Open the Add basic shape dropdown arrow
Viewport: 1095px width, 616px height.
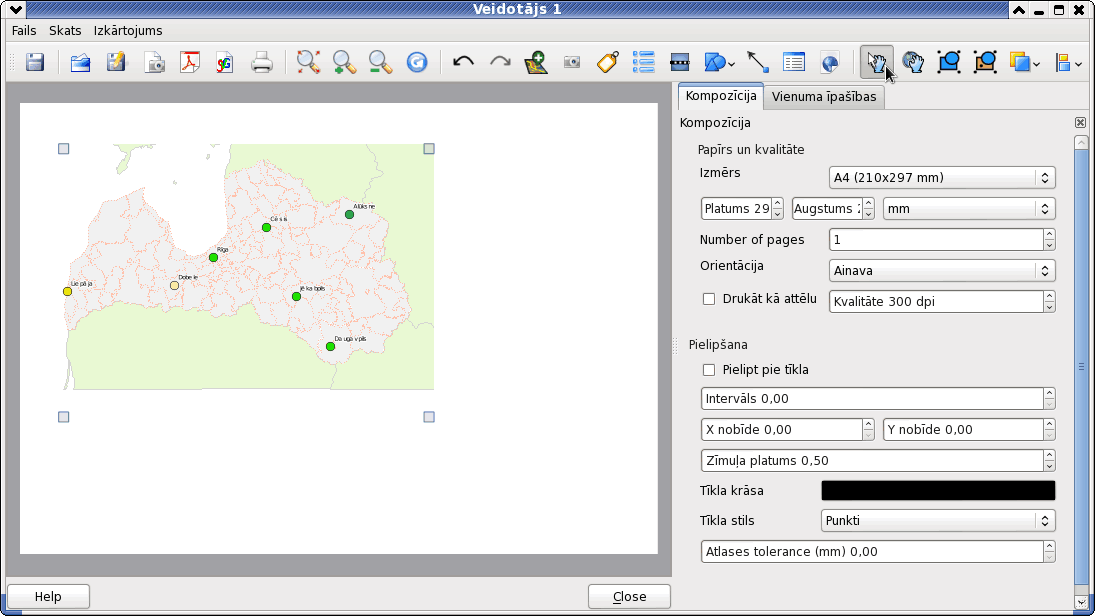731,64
